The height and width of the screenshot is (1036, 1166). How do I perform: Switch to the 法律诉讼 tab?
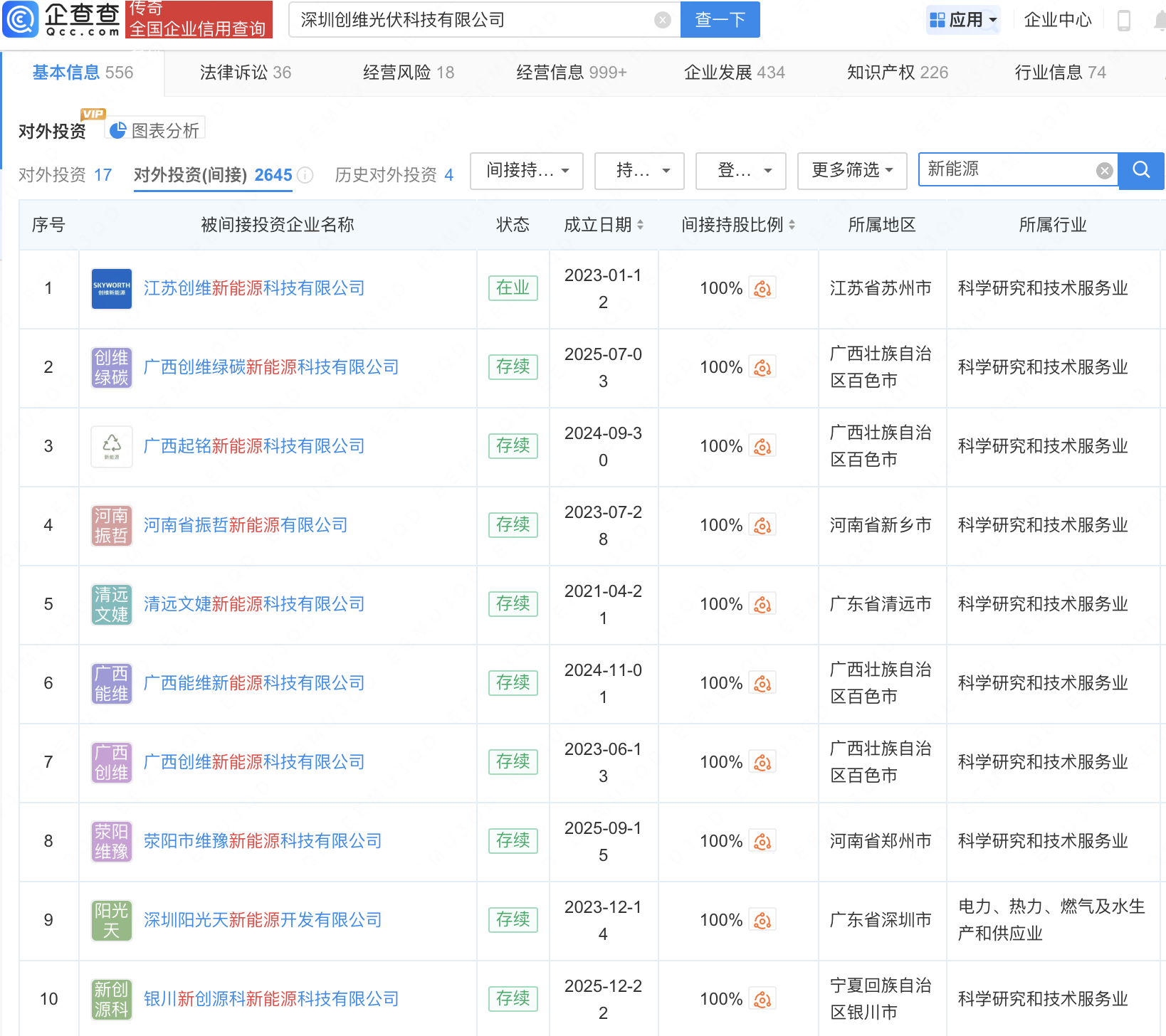click(245, 73)
